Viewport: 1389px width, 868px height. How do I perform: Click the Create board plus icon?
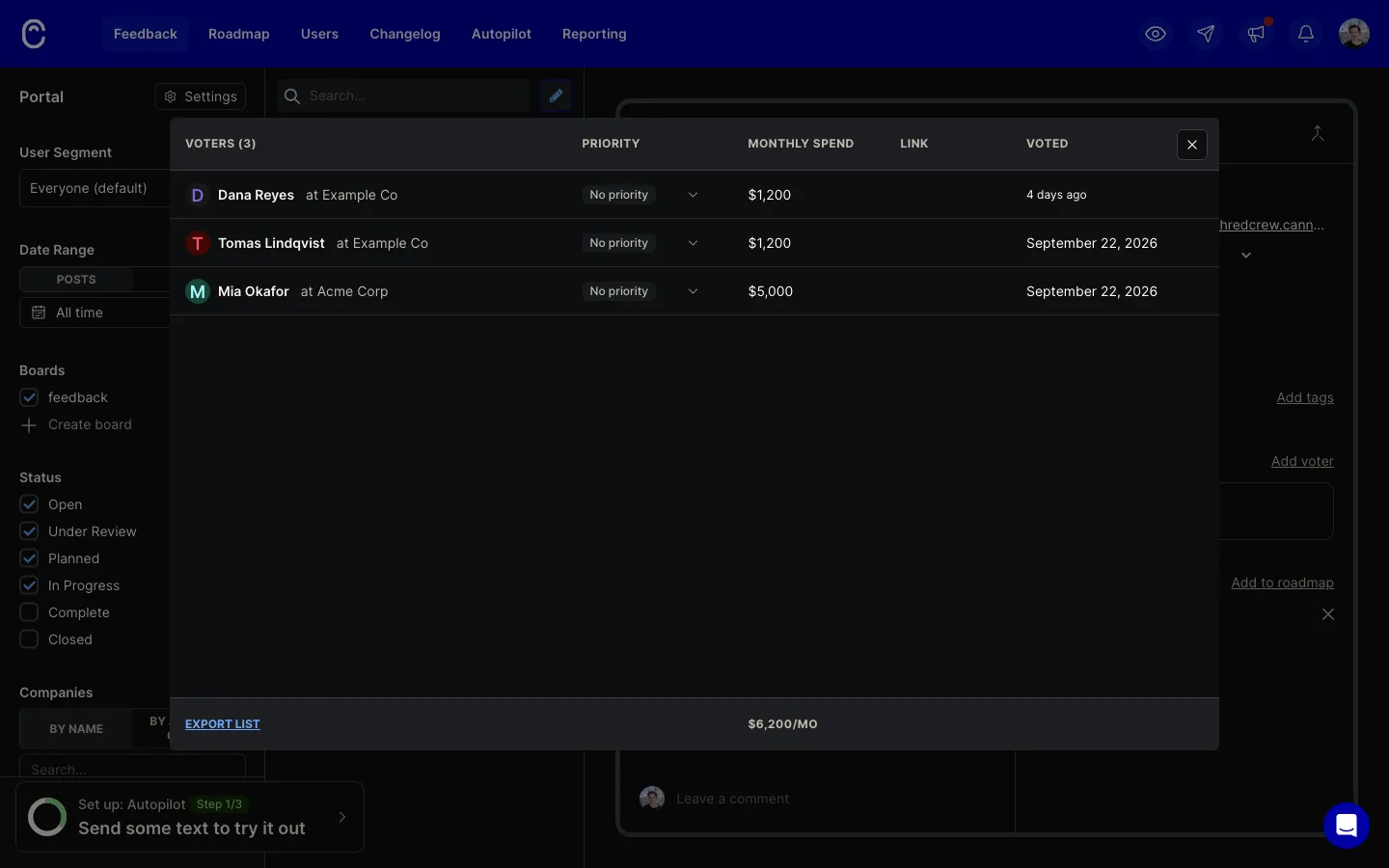[29, 425]
